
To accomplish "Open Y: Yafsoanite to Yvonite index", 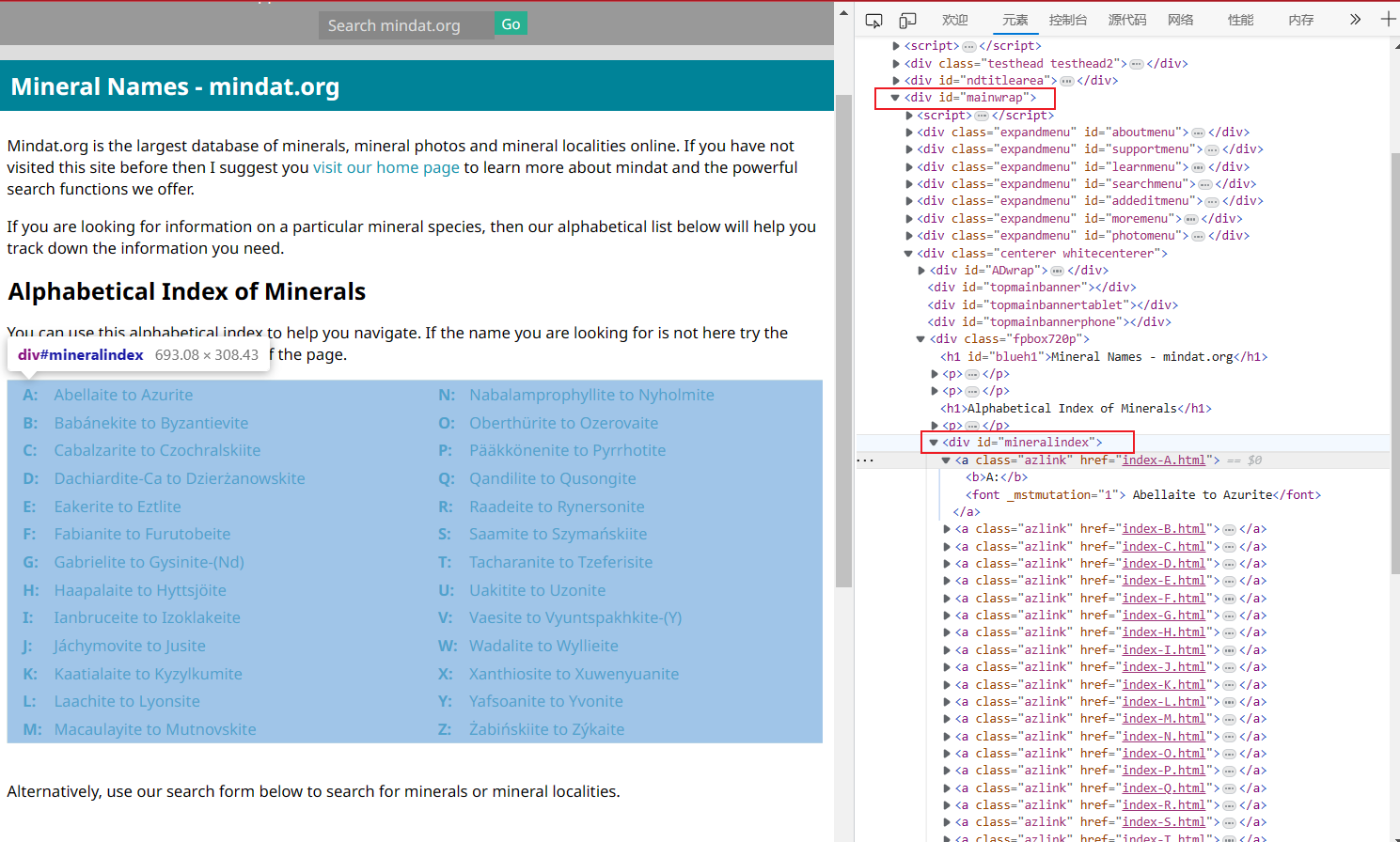I will point(530,701).
